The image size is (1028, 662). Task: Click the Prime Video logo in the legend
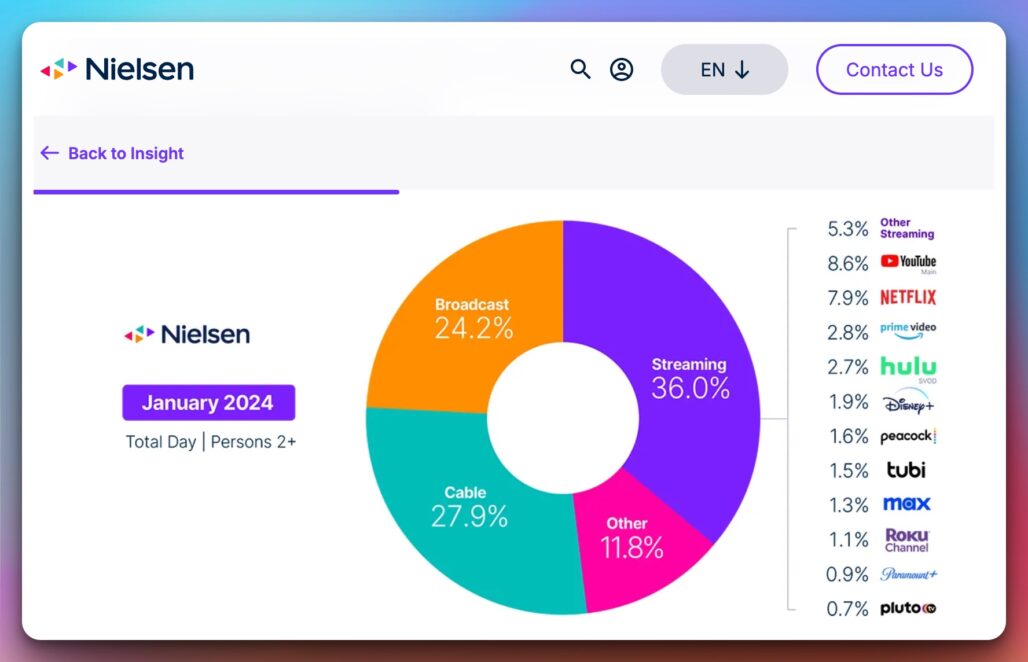click(x=908, y=331)
